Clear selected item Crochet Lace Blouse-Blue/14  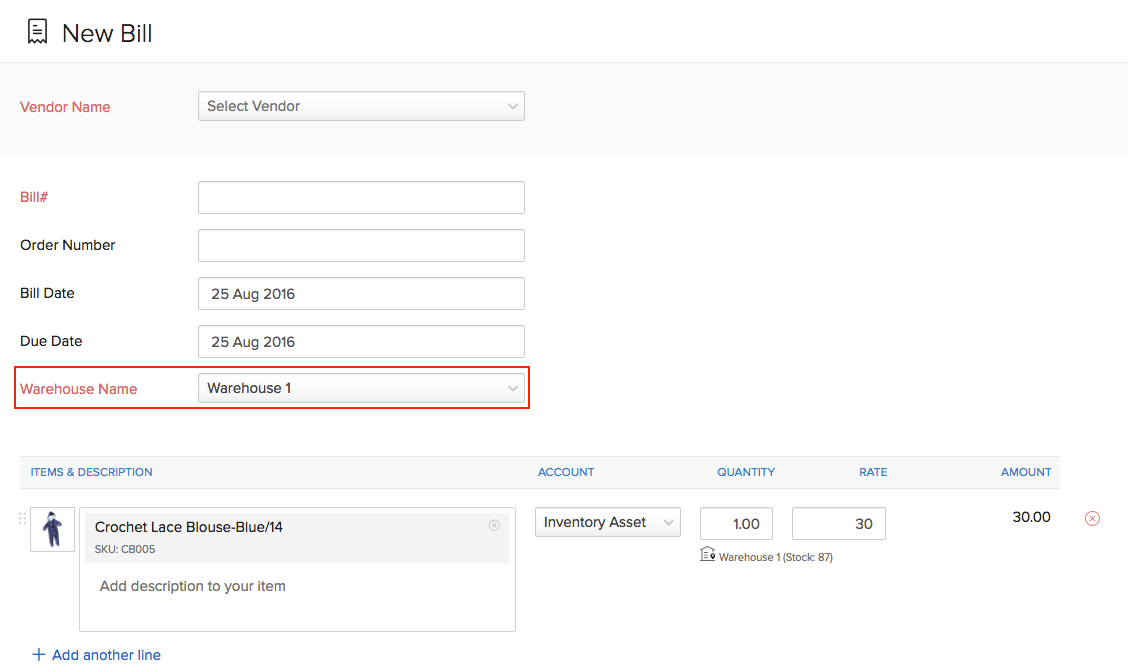pyautogui.click(x=494, y=525)
